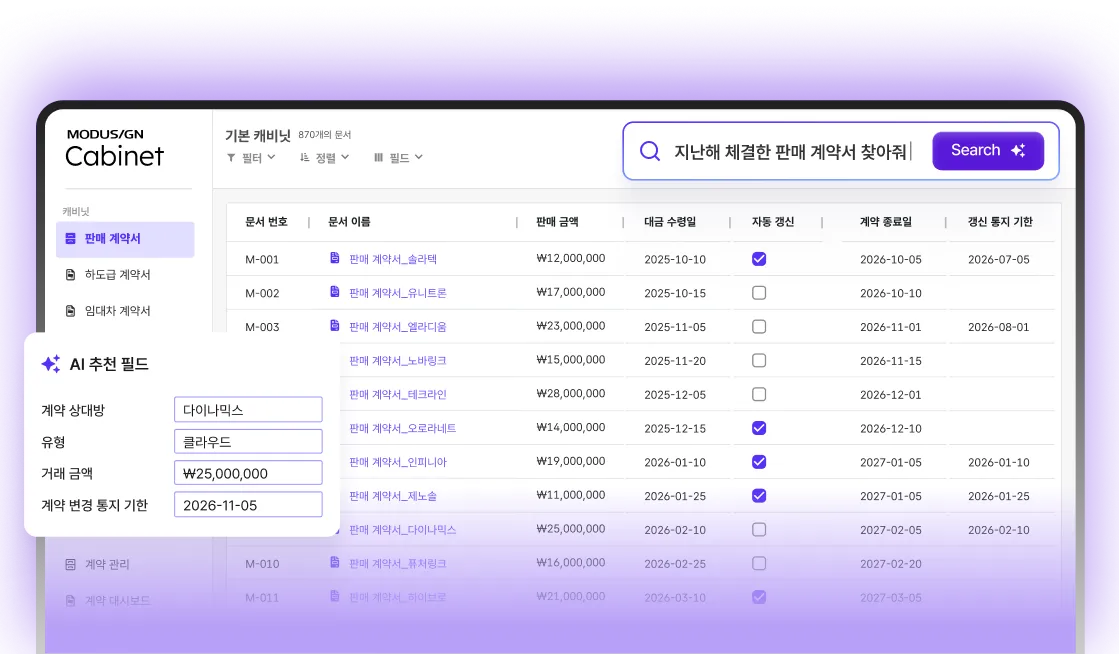Click the 거래 금액 input showing ₩25,000,000
This screenshot has height=654, width=1119.
click(248, 472)
